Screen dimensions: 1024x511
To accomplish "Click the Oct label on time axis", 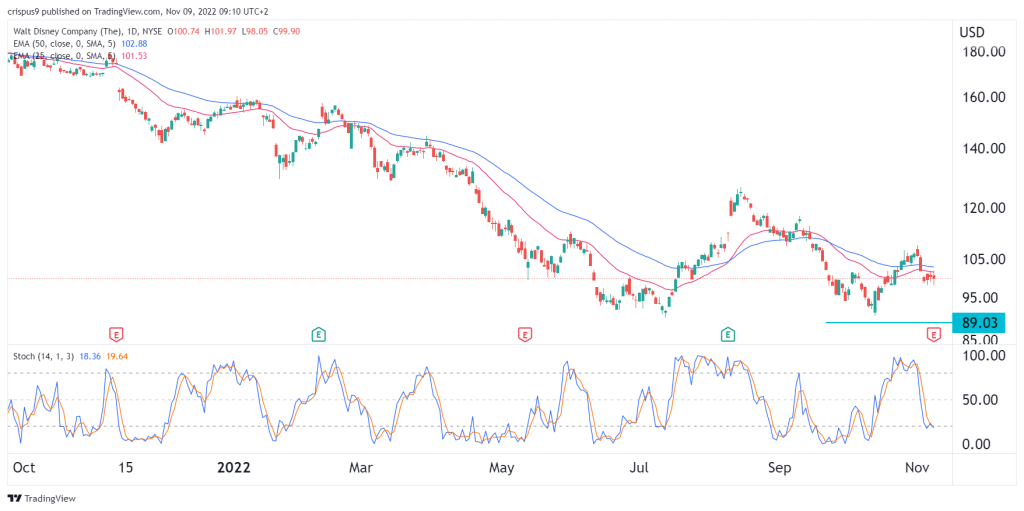I will 24,469.
